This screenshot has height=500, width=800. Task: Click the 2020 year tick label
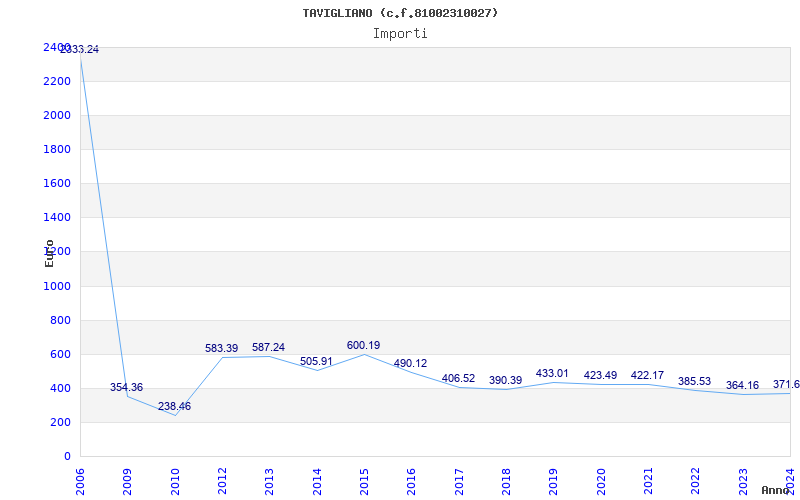coord(601,482)
